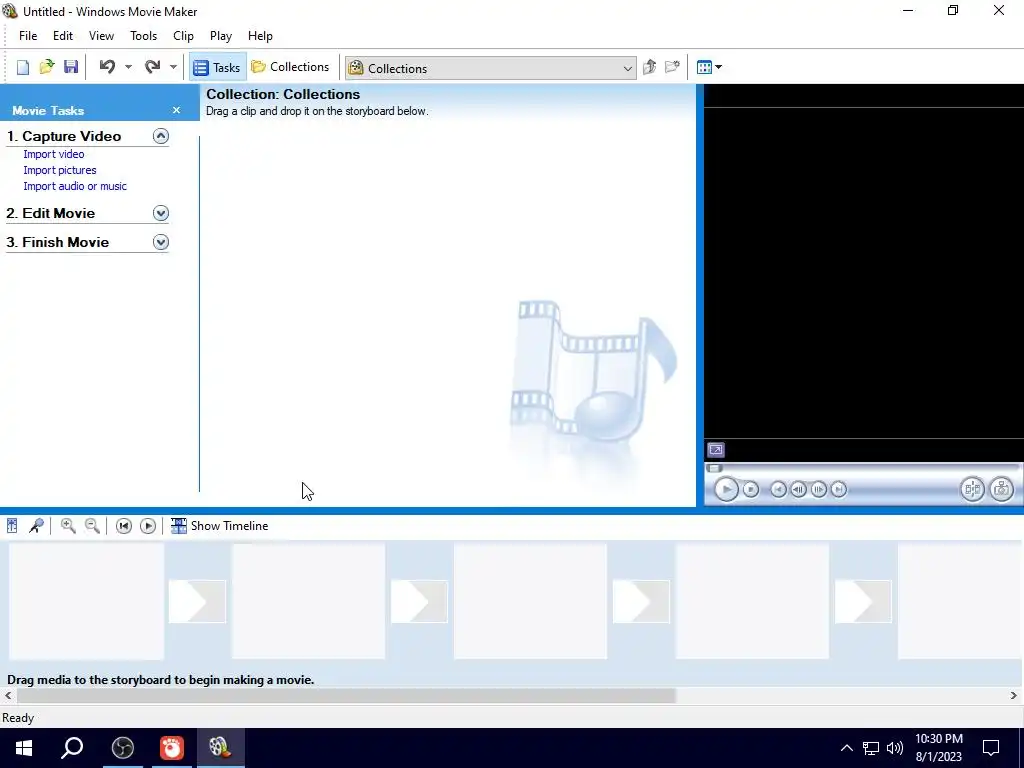Image resolution: width=1024 pixels, height=768 pixels.
Task: Zoom out on the storyboard
Action: pos(92,526)
